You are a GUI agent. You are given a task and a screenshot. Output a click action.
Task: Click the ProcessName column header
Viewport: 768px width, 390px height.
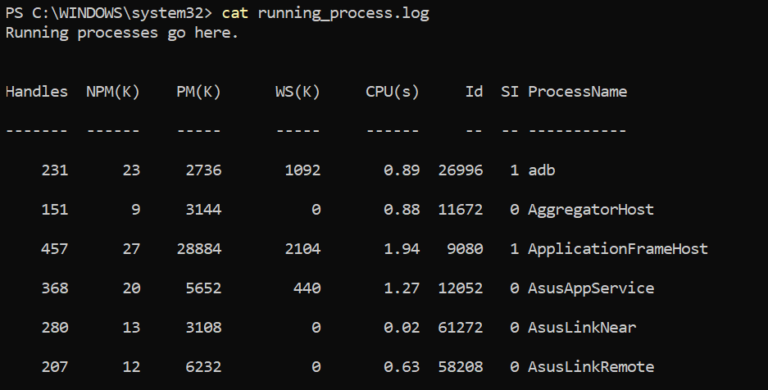(577, 92)
